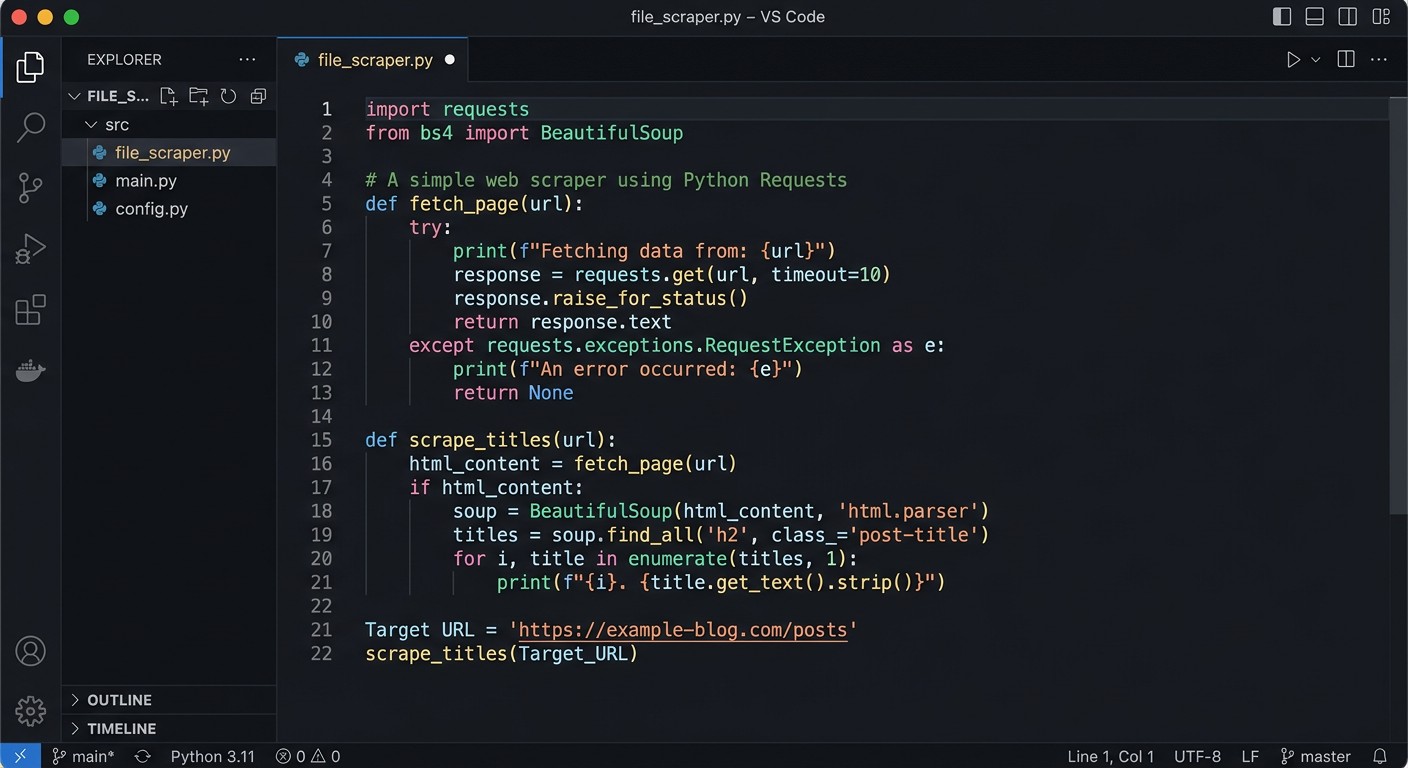
Task: Open the Docker view in activity bar
Action: (30, 371)
